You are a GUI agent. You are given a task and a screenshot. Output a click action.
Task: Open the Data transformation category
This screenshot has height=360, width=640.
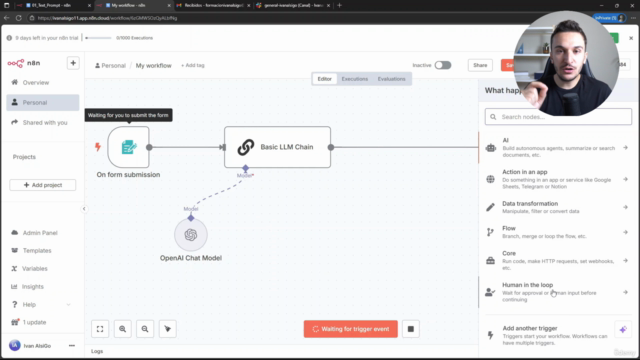(x=558, y=207)
